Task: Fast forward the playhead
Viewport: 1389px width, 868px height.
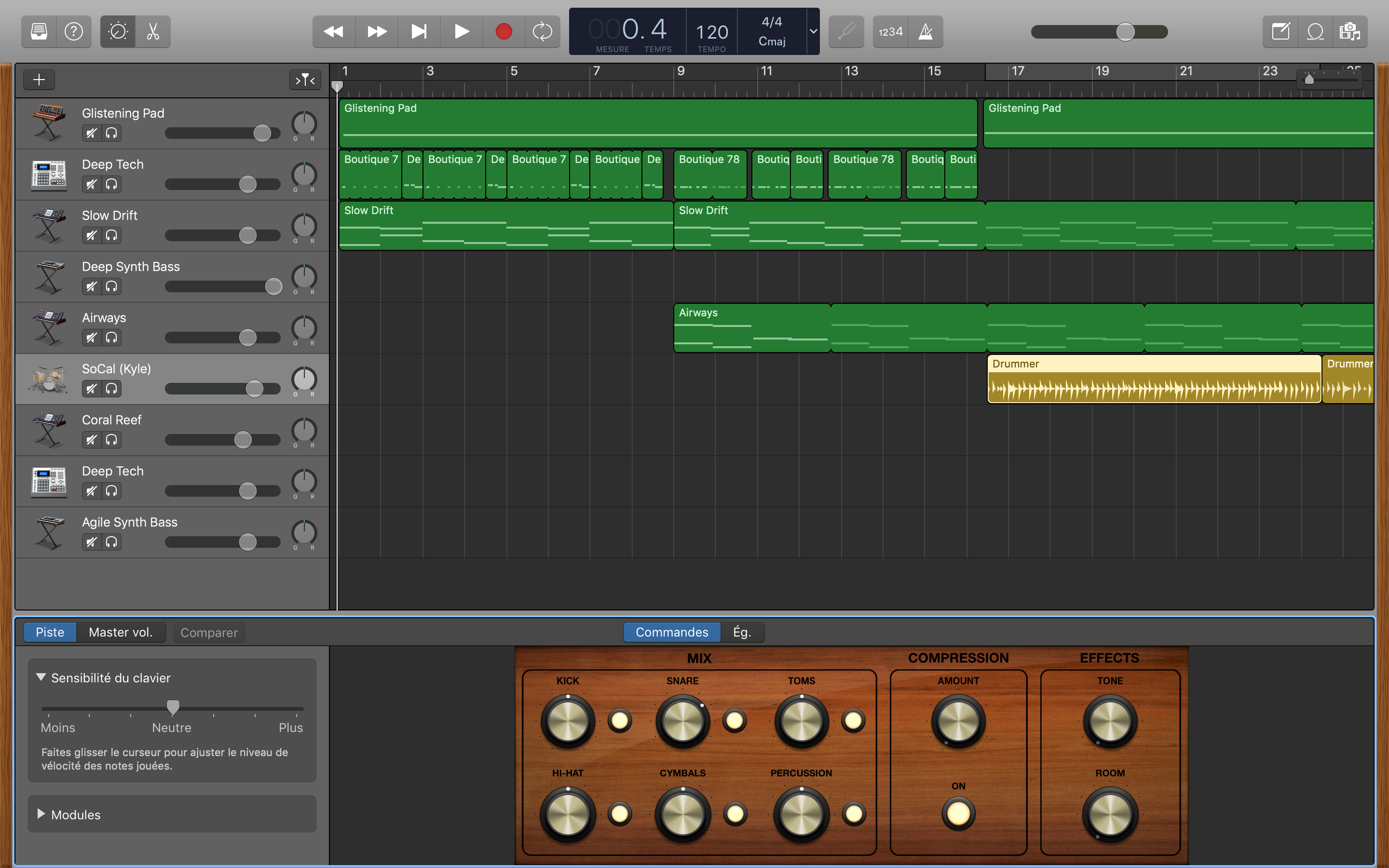Action: click(377, 31)
